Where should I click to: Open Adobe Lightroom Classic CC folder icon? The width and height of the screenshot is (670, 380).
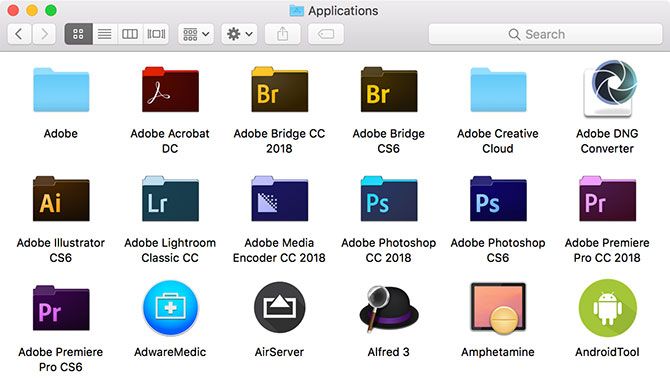pyautogui.click(x=170, y=199)
